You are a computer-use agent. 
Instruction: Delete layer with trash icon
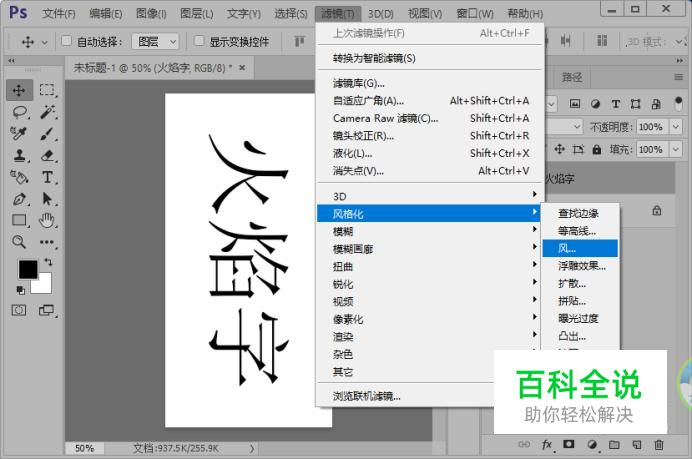pos(659,444)
